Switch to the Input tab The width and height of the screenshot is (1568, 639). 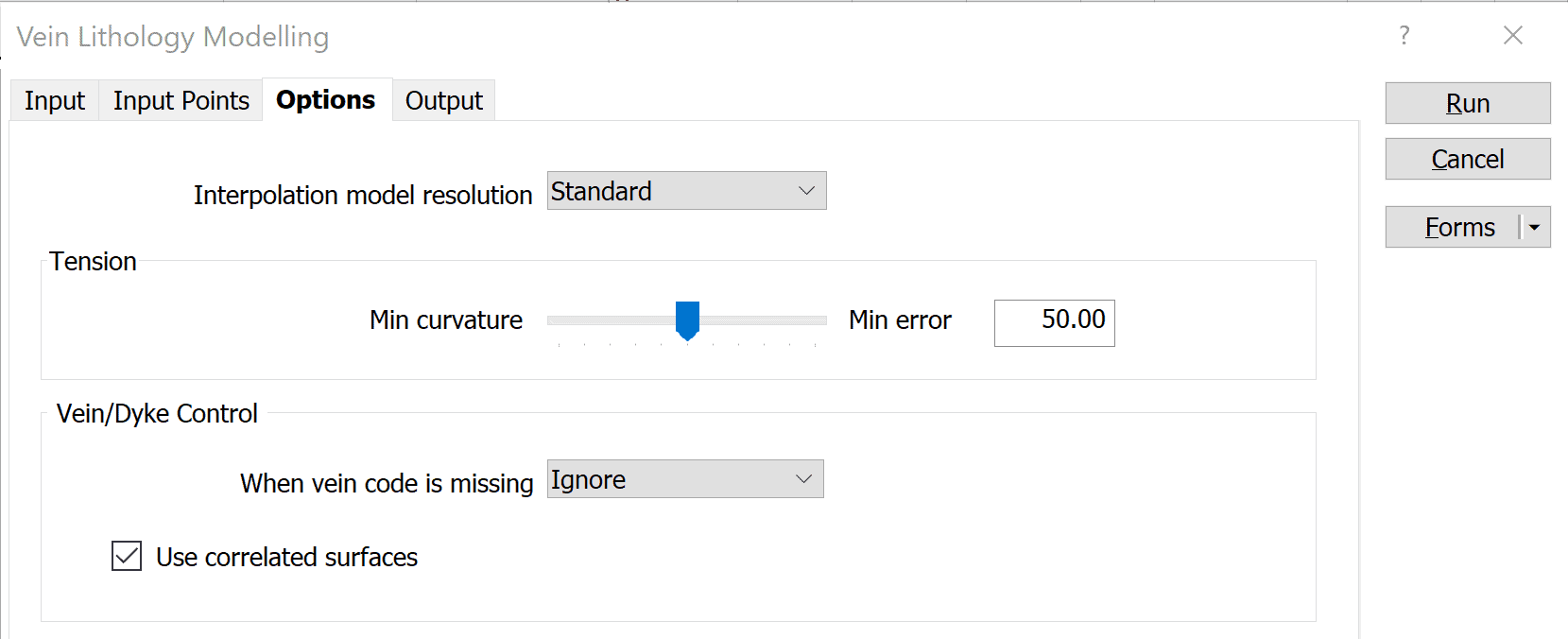pyautogui.click(x=55, y=100)
